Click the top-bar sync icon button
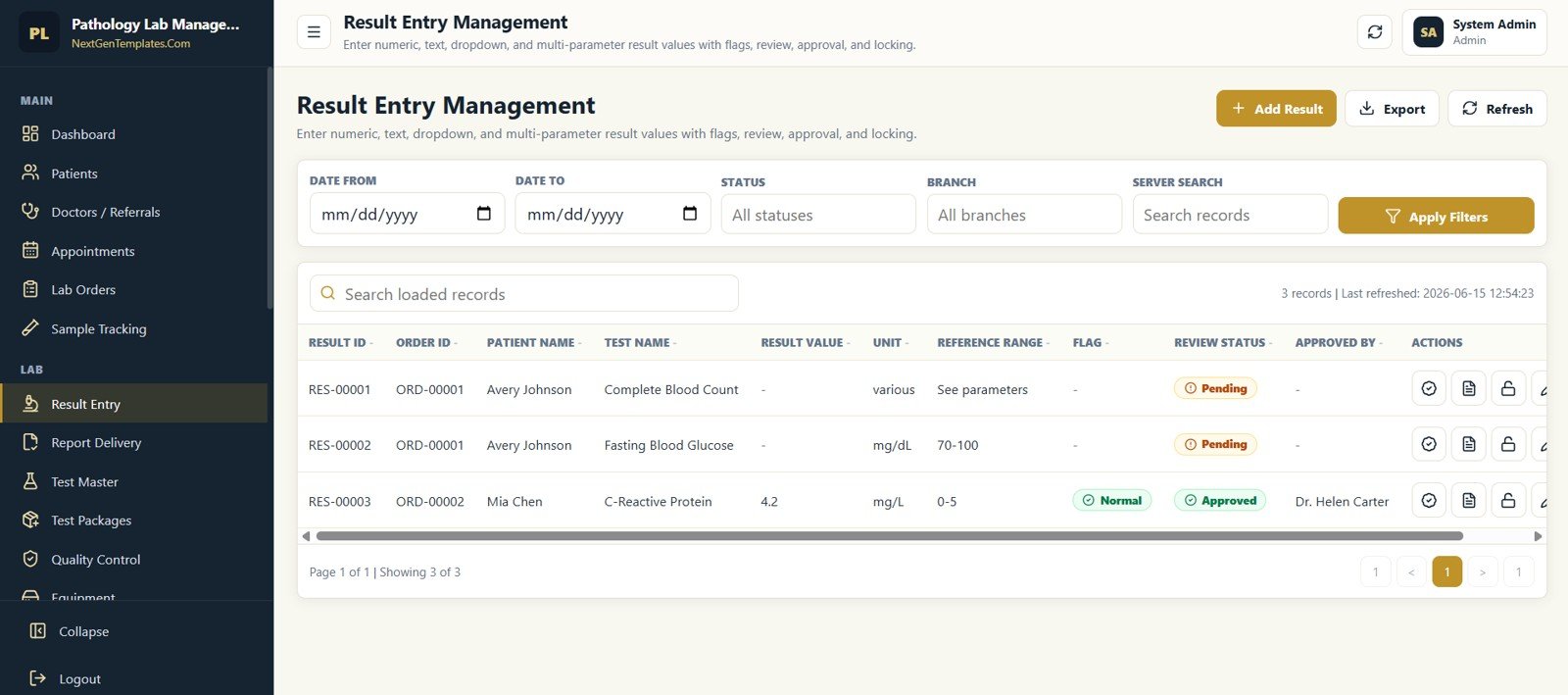 [1375, 32]
